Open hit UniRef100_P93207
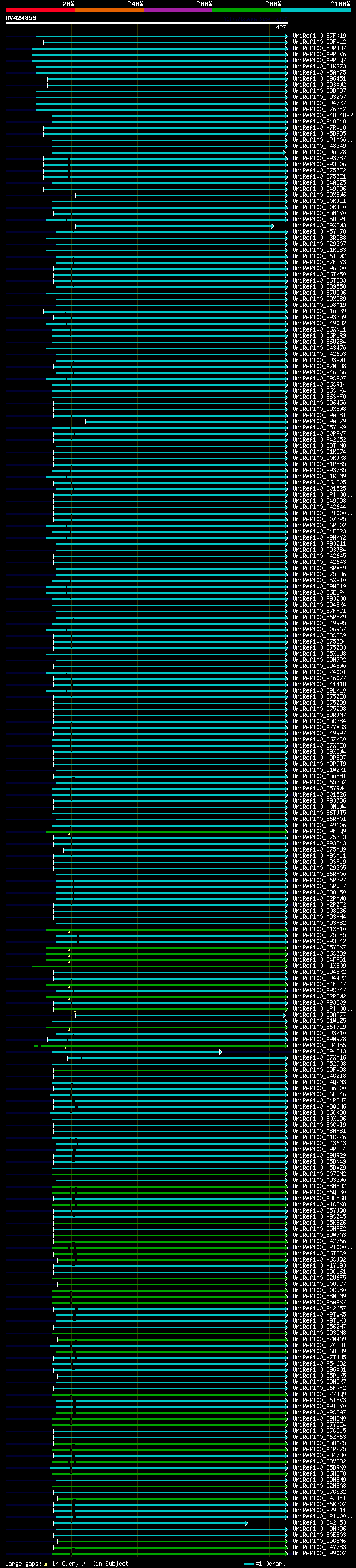The width and height of the screenshot is (356, 1568). click(x=319, y=97)
